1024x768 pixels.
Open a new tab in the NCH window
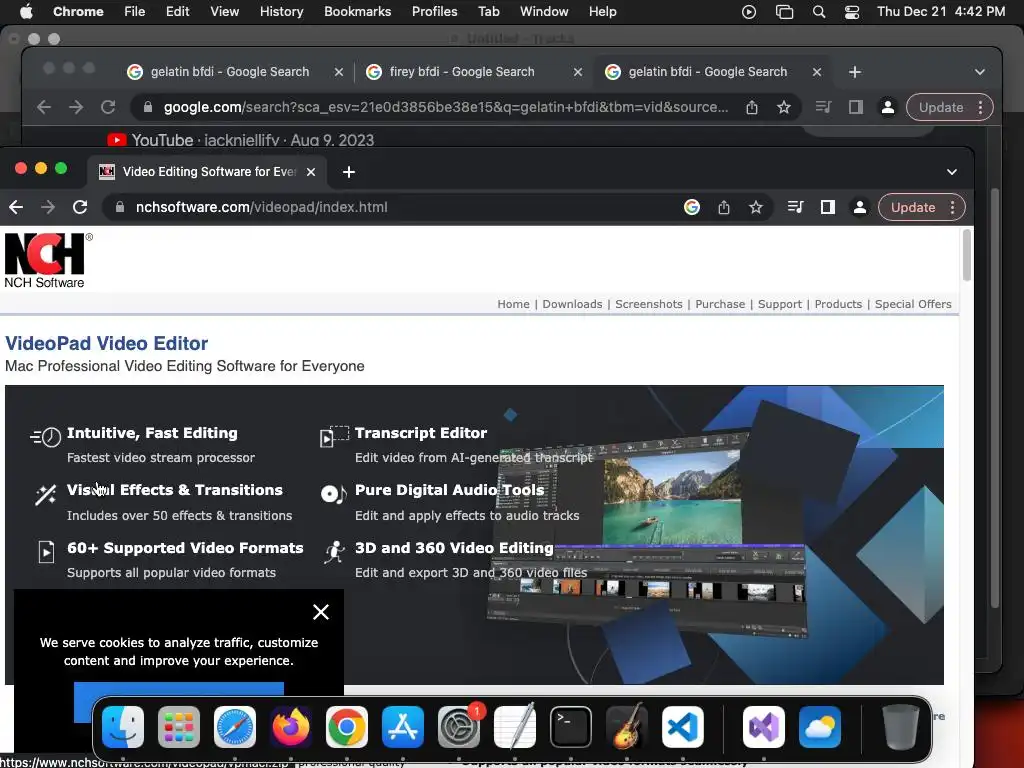point(349,172)
